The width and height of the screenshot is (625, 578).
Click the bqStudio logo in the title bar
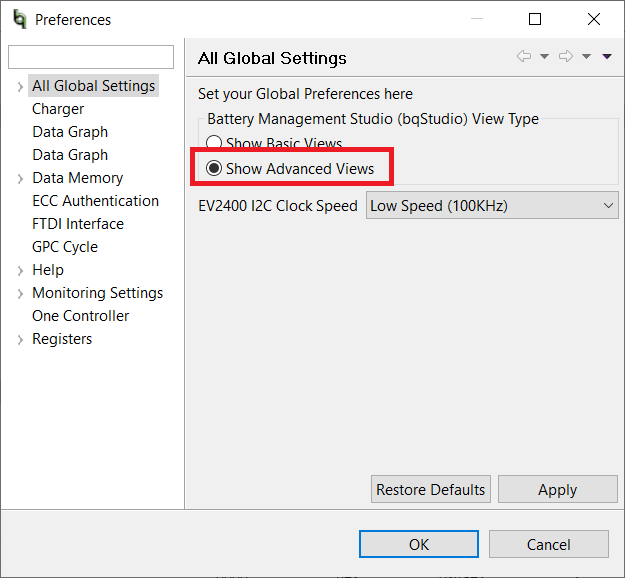tap(20, 19)
